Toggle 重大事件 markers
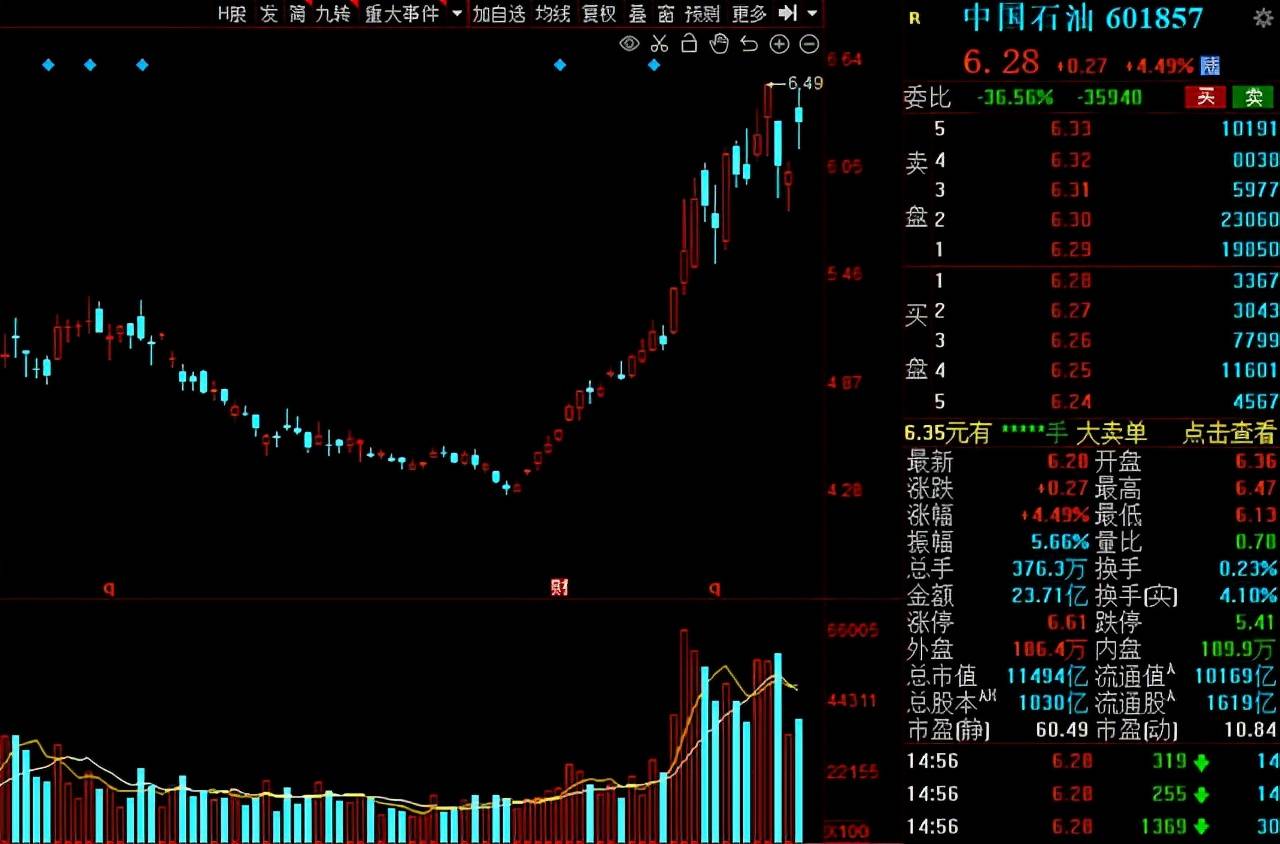Image resolution: width=1280 pixels, height=844 pixels. coord(402,13)
